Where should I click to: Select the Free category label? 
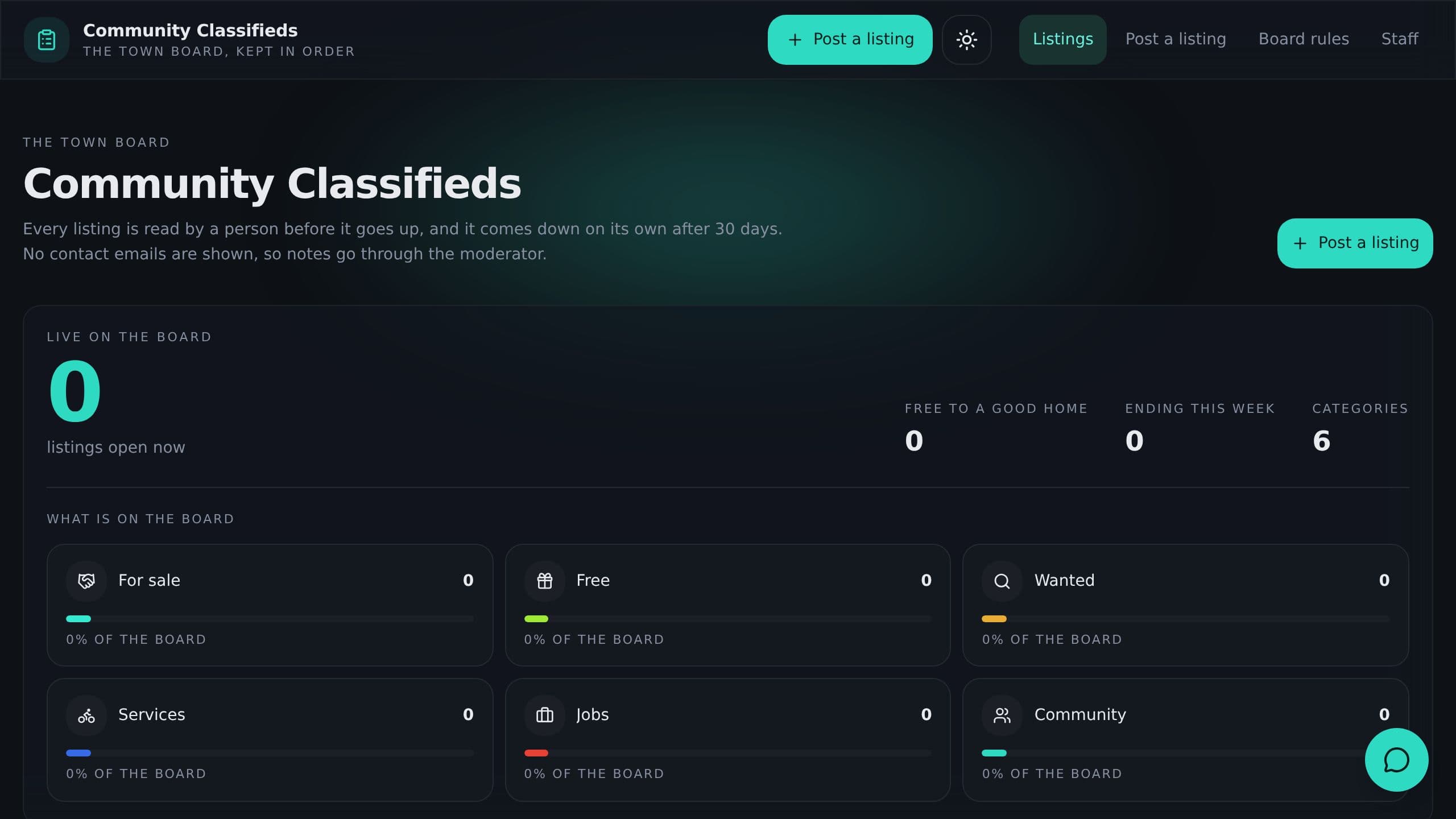coord(593,581)
